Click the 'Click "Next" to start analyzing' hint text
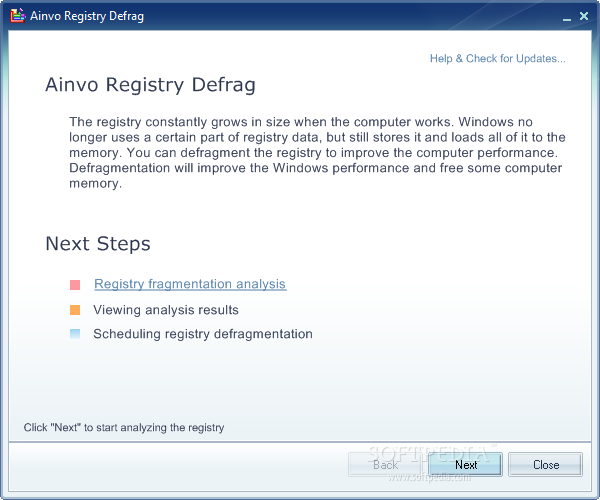This screenshot has width=600, height=500. click(124, 427)
